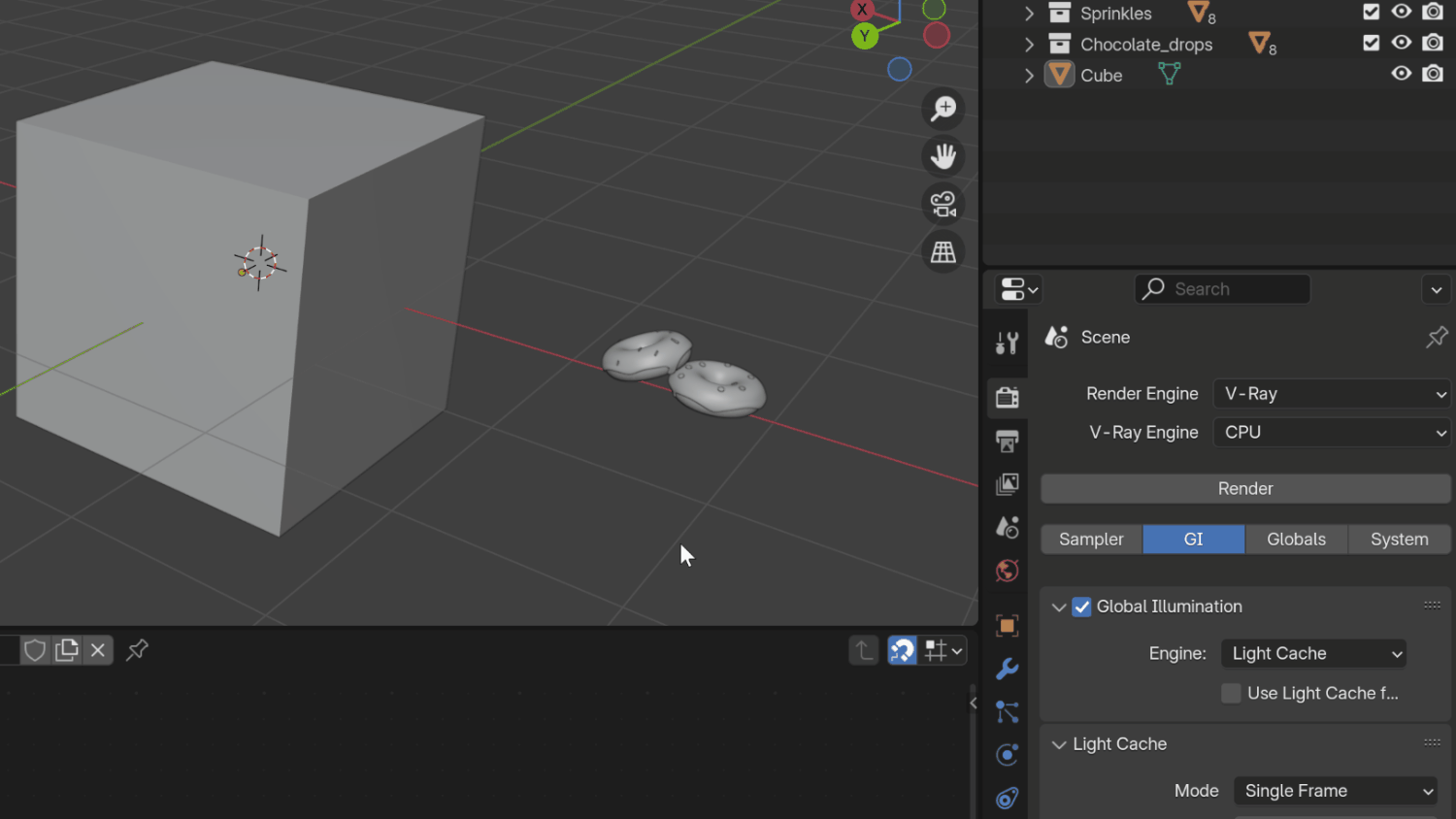Hide the Cube in viewport
Viewport: 1456px width, 819px height.
pos(1401,74)
